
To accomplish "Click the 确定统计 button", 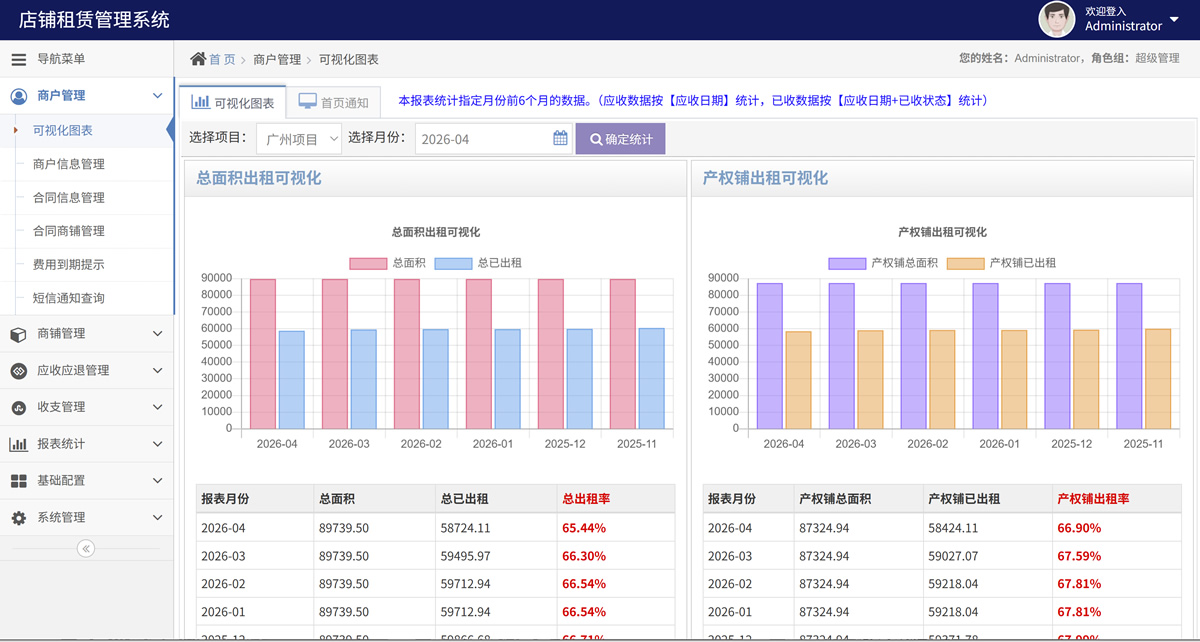I will pos(620,139).
